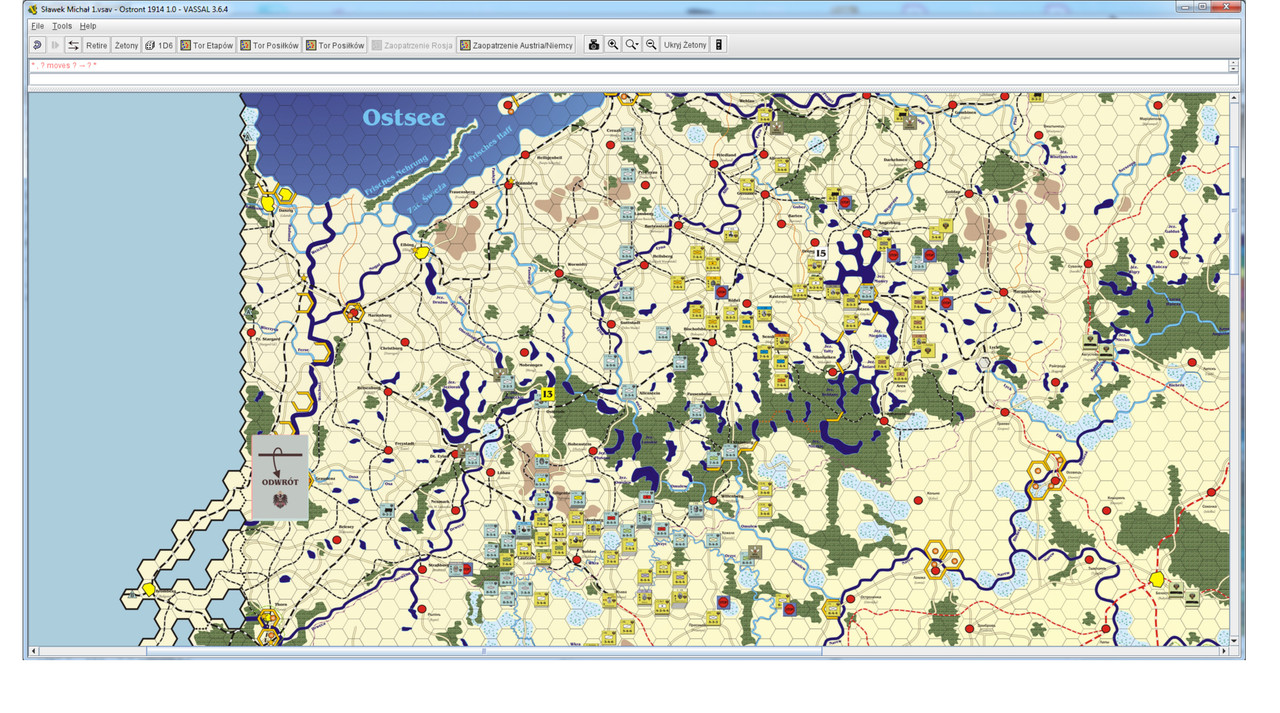Click the horizontal scrollbar left arrow
The width and height of the screenshot is (1280, 713).
35,652
